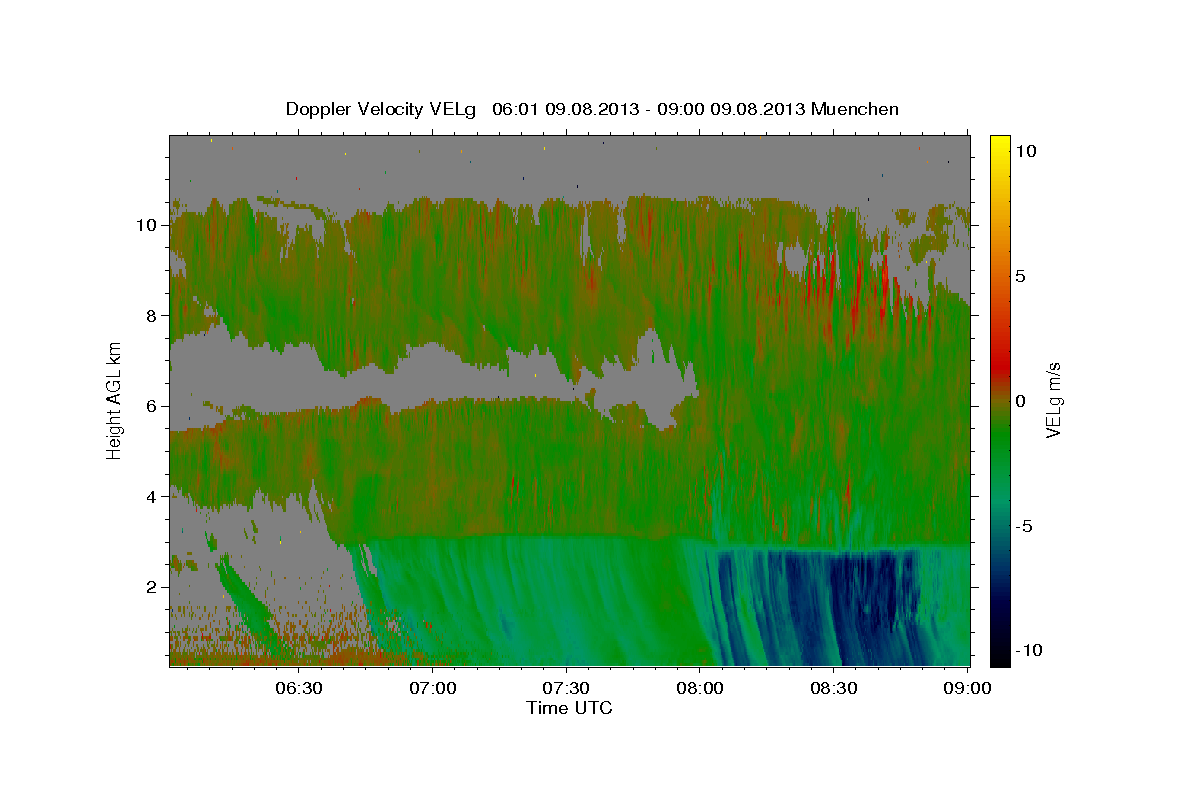Click the height tick label 4
This screenshot has width=1200, height=800.
coord(152,497)
